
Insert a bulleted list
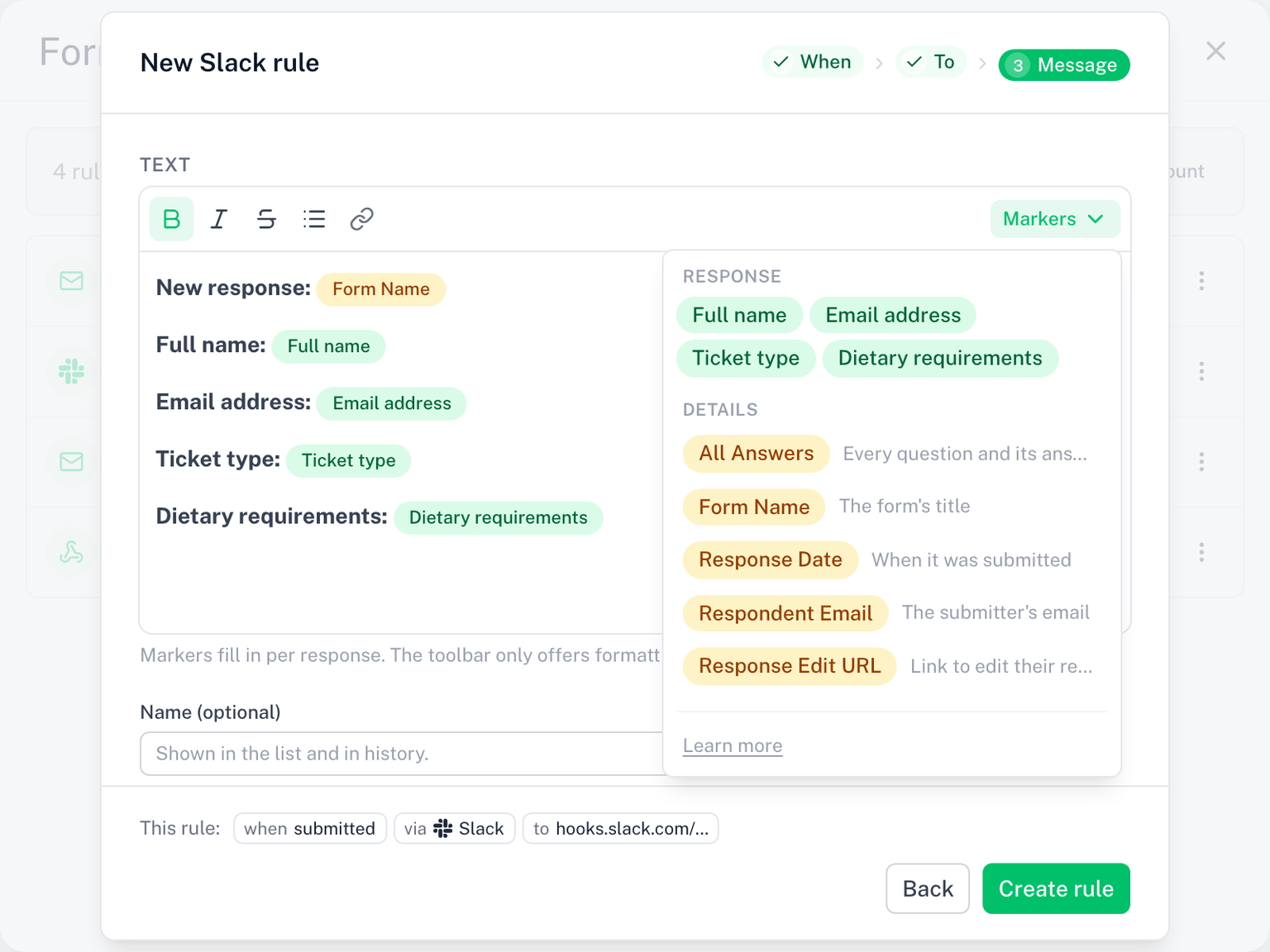click(314, 219)
